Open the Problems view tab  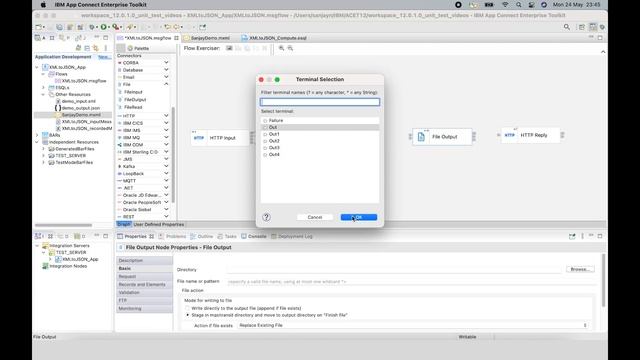pos(173,236)
